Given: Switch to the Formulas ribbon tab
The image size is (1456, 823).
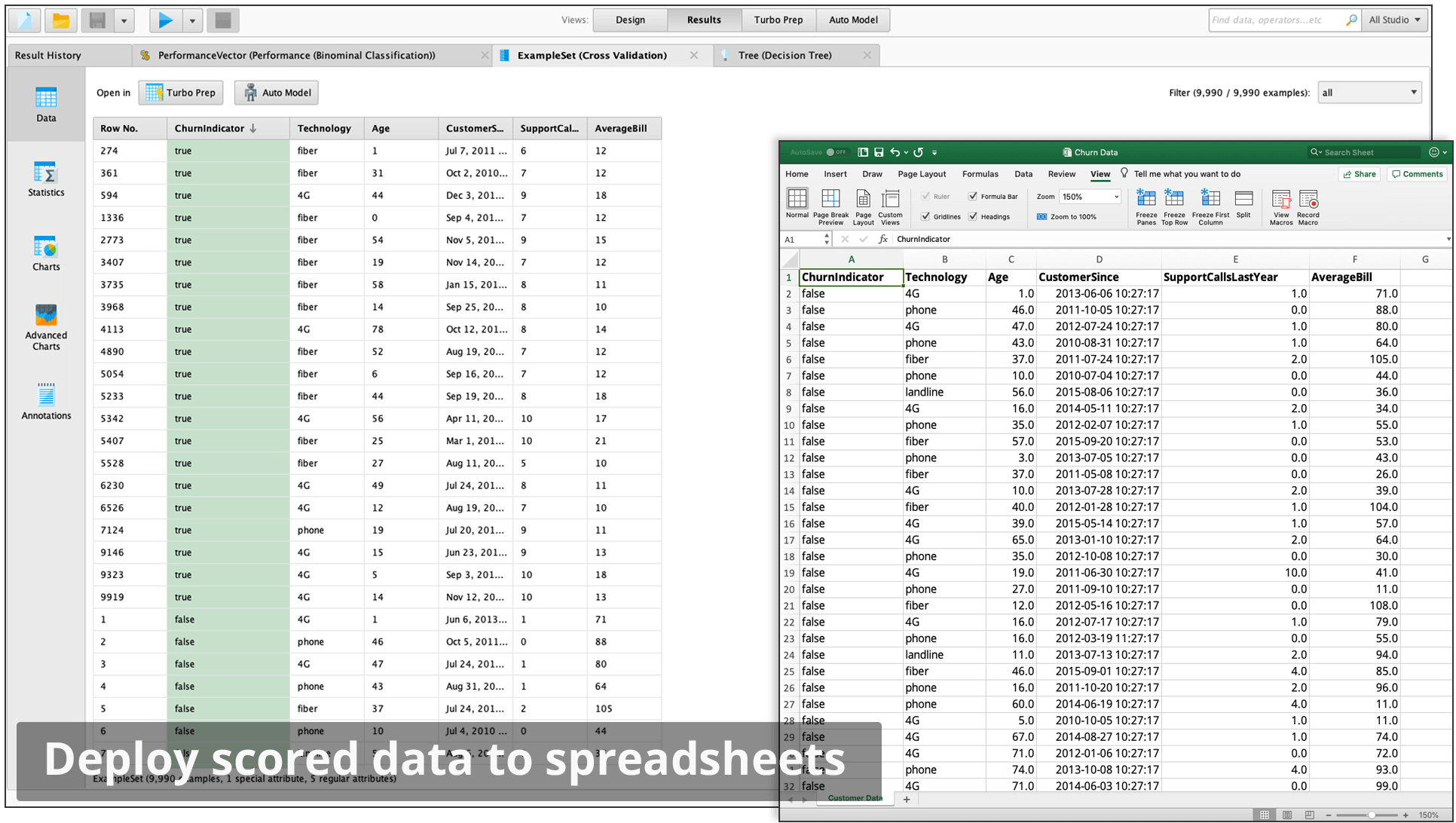Looking at the screenshot, I should pos(980,174).
